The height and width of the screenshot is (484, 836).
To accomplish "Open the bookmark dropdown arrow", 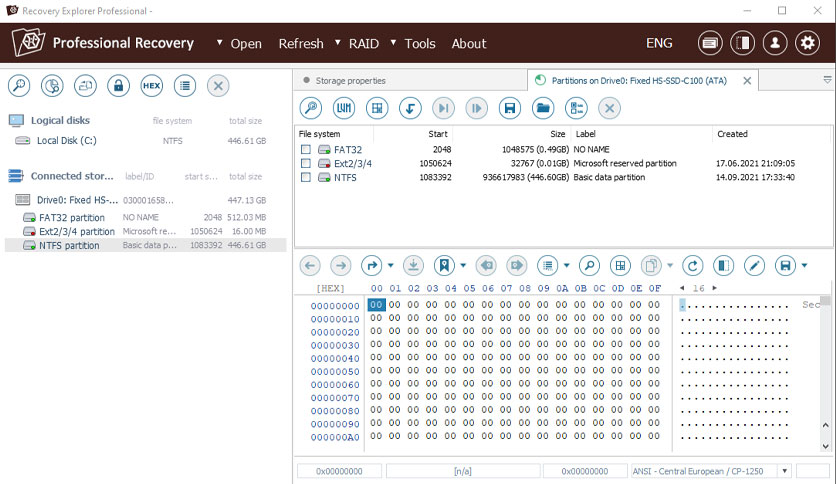I will (463, 265).
